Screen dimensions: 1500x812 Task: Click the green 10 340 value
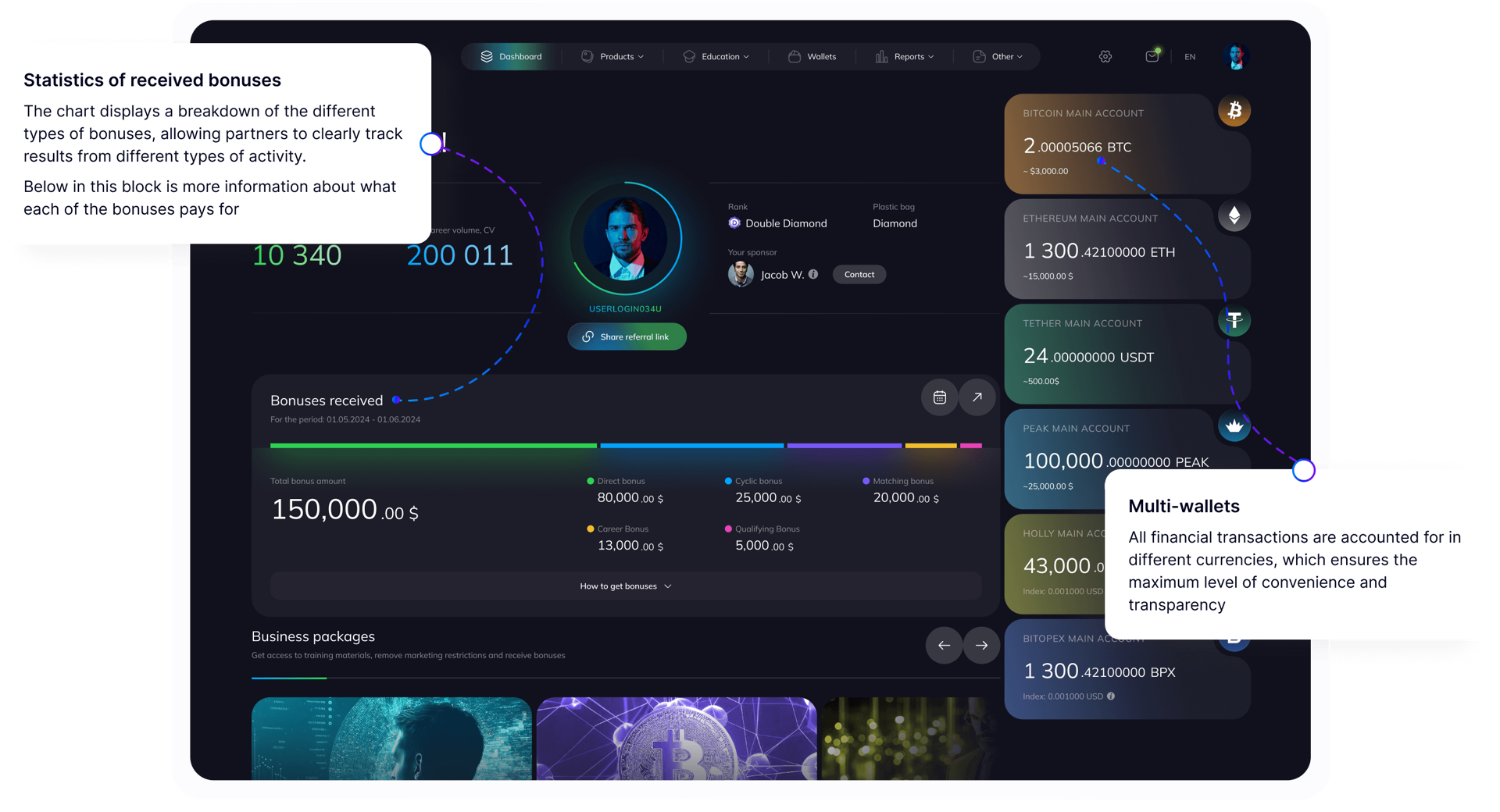(297, 255)
